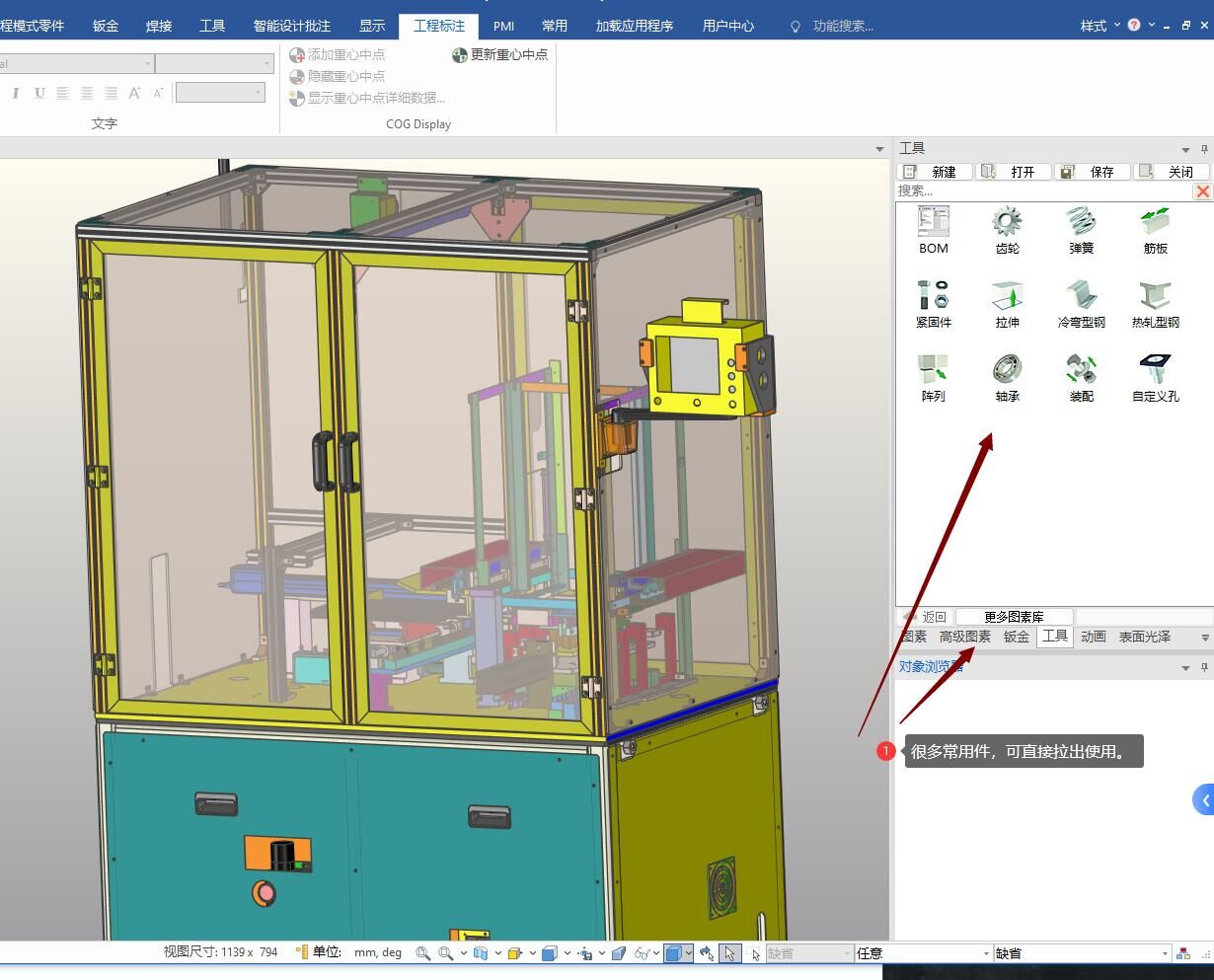1214x980 pixels.
Task: Toggle the blue shaded display mode button
Action: point(673,953)
